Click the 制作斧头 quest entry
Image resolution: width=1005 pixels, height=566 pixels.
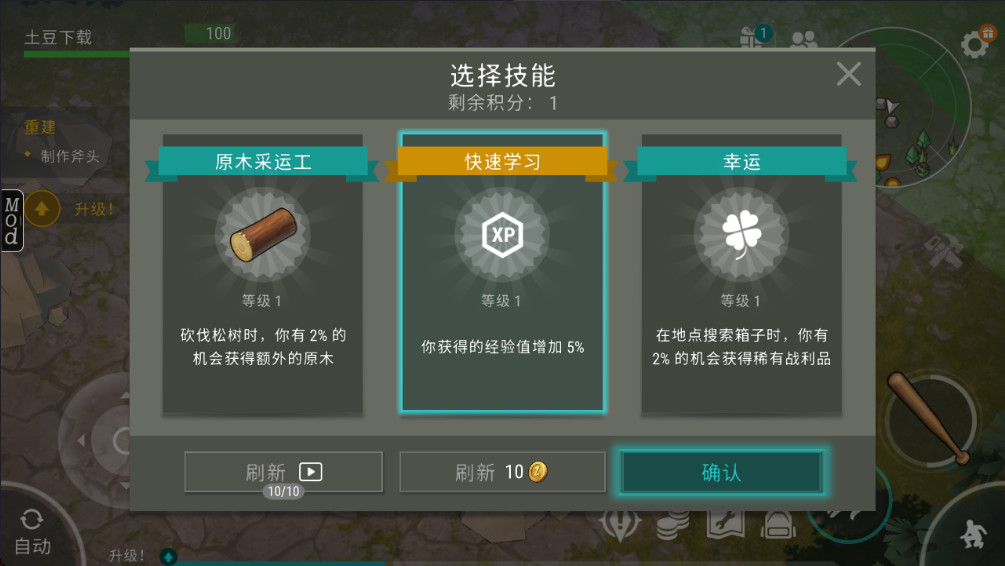pyautogui.click(x=70, y=156)
